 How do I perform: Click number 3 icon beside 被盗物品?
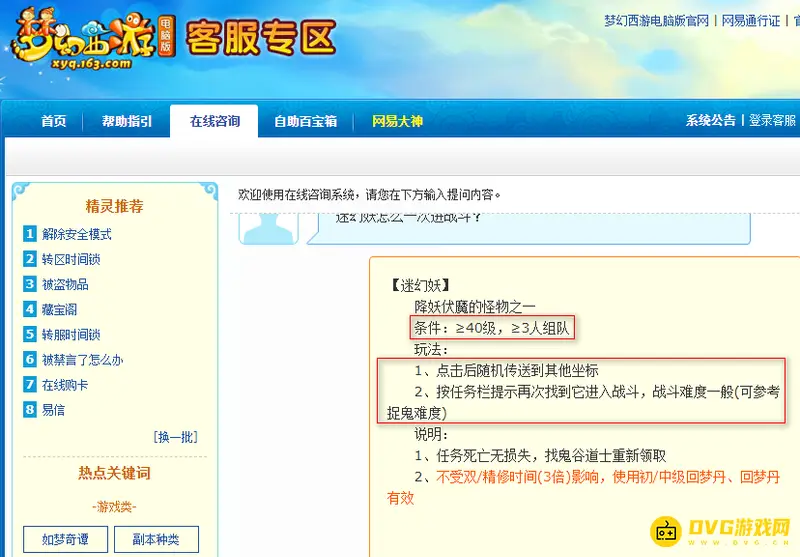(x=30, y=284)
